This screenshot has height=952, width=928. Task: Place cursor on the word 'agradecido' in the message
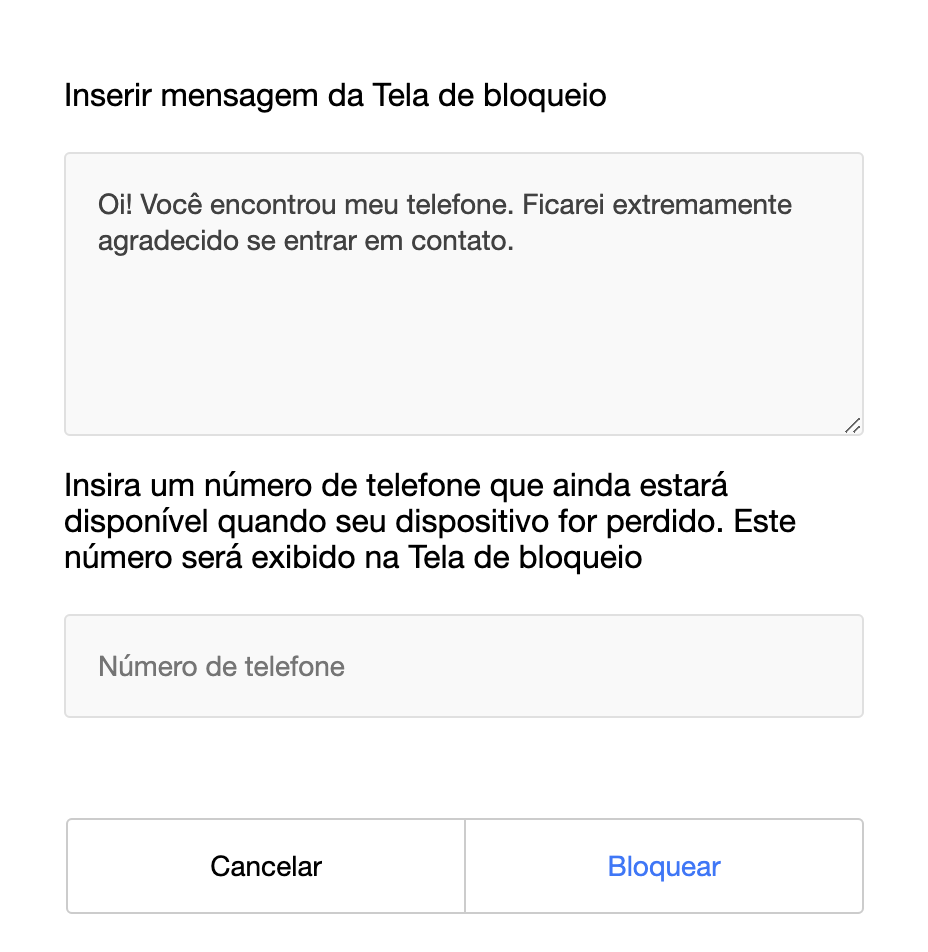tap(168, 242)
